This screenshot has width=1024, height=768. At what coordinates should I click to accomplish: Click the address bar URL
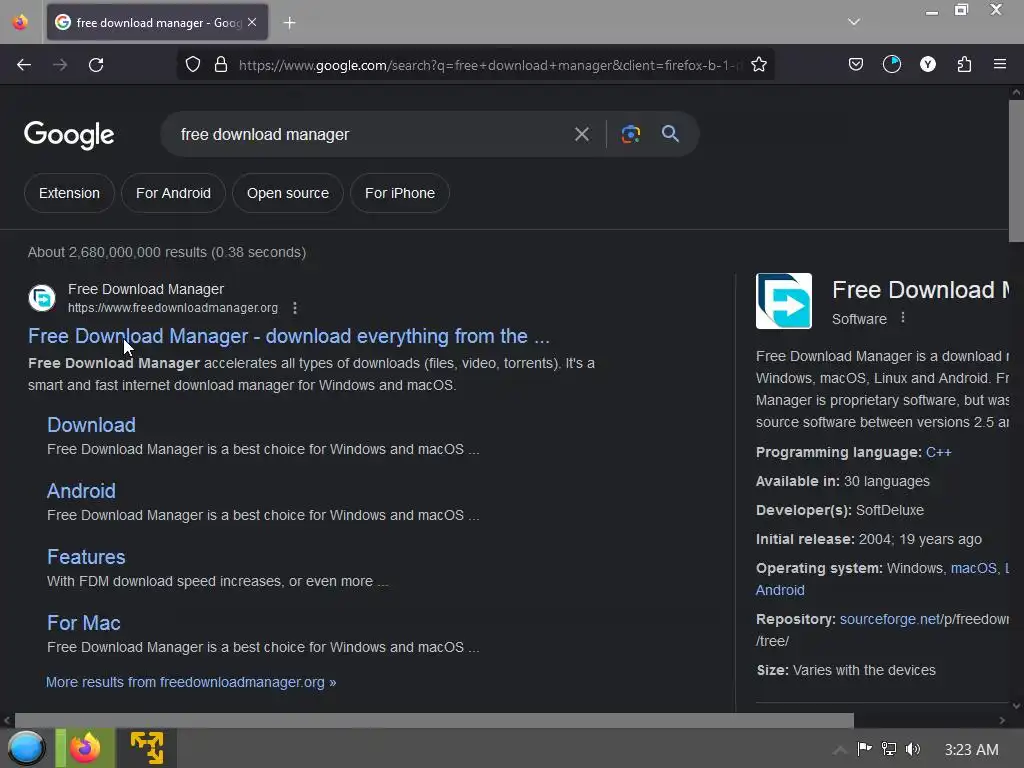490,65
